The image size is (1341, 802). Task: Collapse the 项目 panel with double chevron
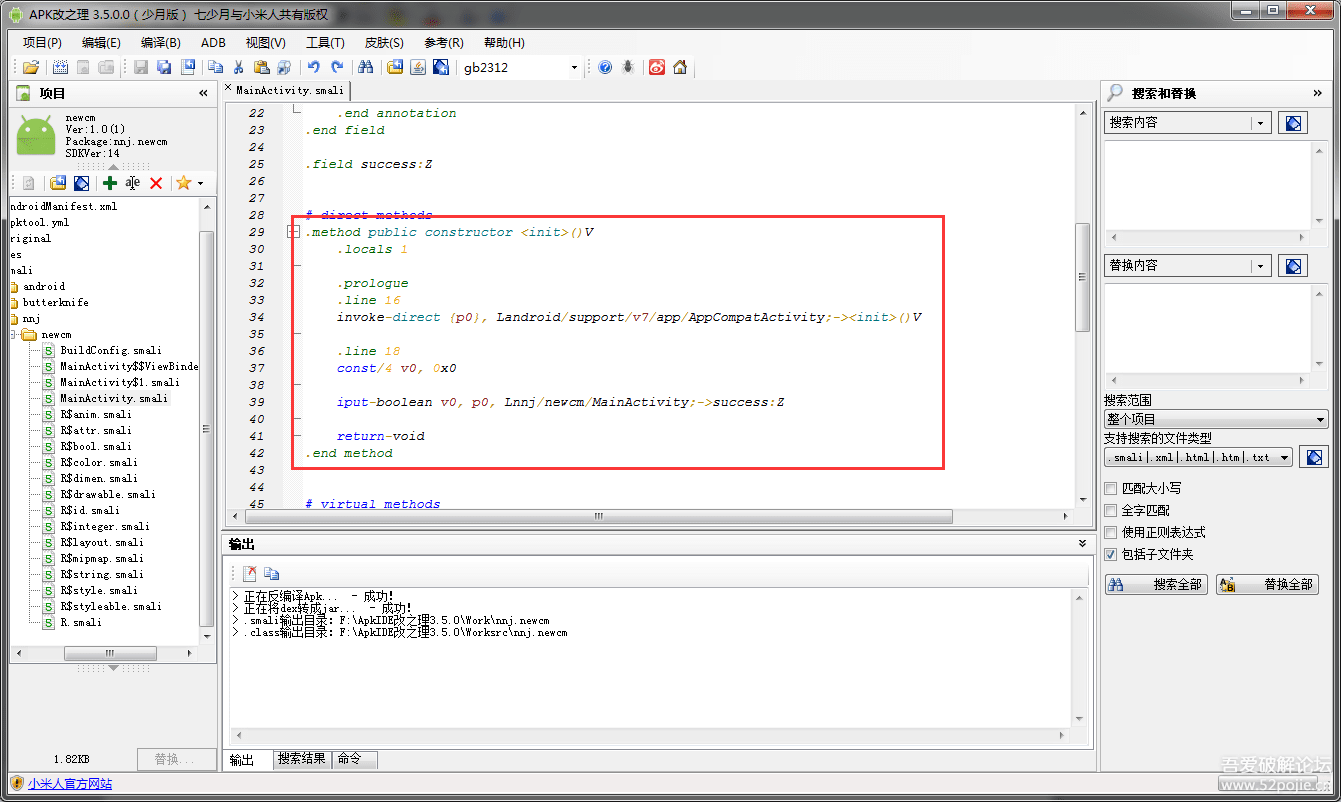pyautogui.click(x=204, y=93)
